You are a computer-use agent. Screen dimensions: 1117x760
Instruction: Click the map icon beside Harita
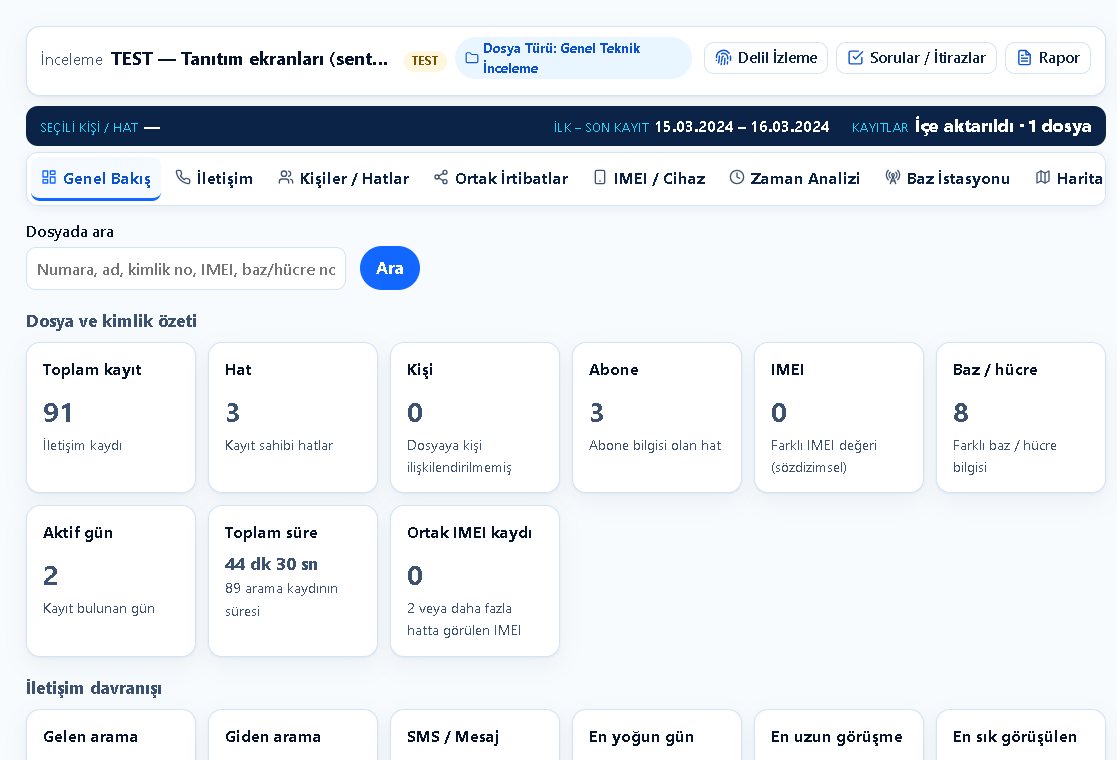(x=1043, y=177)
